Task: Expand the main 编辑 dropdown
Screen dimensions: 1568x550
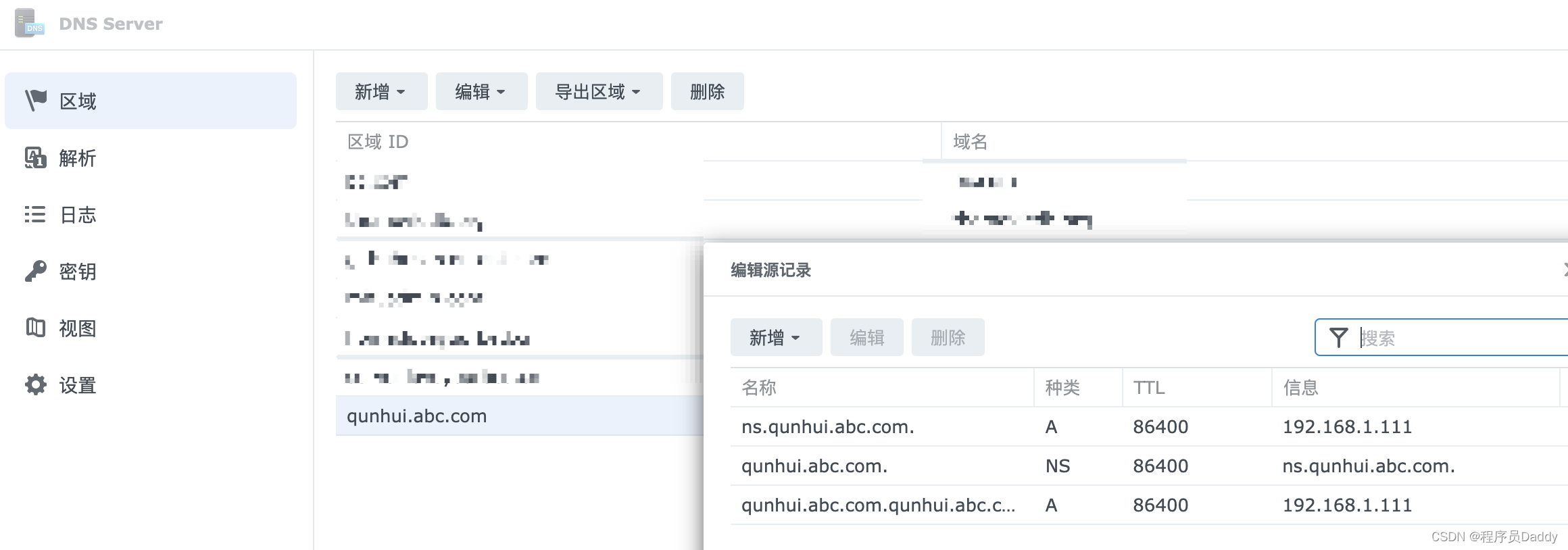Action: point(481,91)
